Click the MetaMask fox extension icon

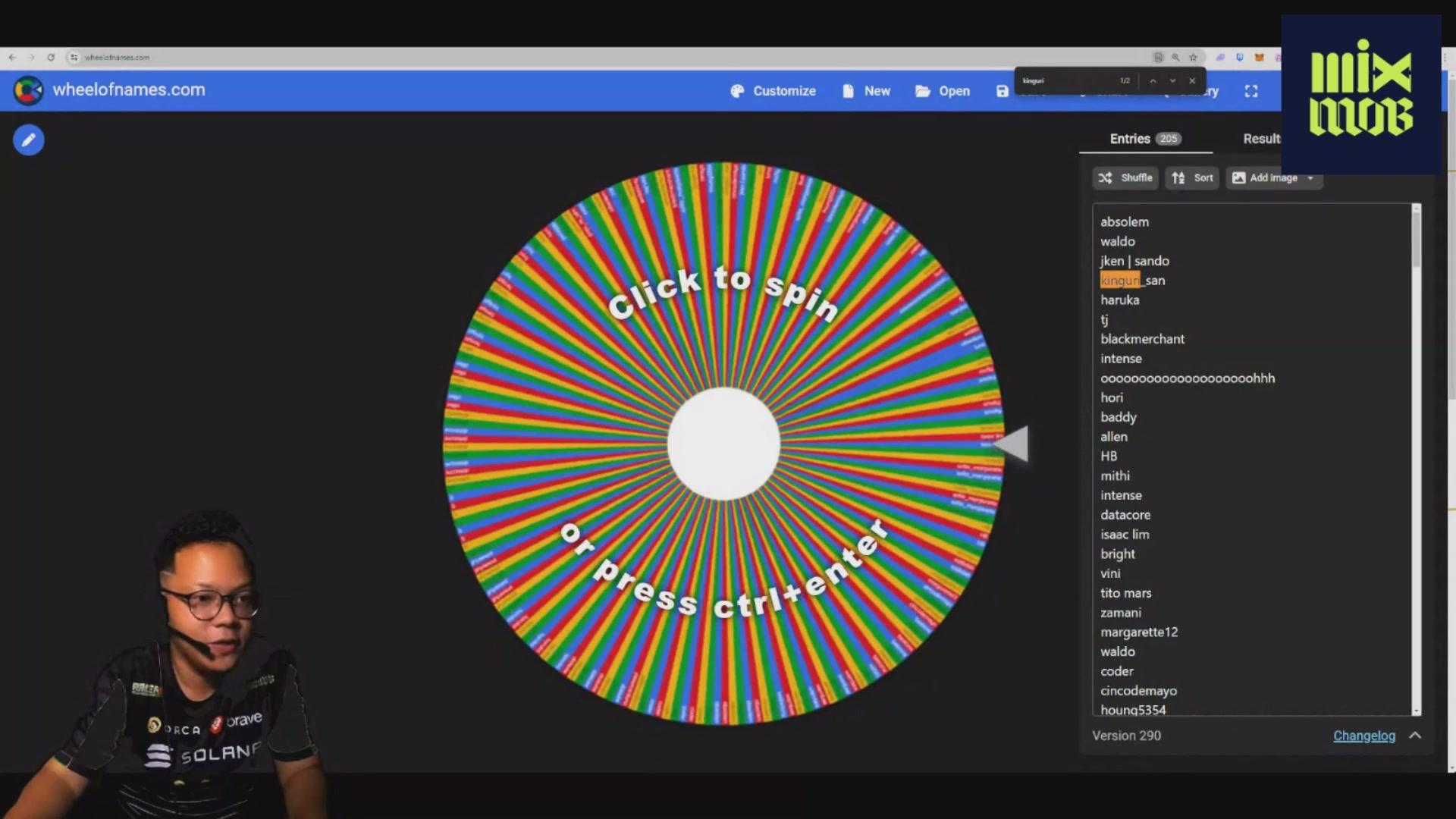pos(1259,58)
